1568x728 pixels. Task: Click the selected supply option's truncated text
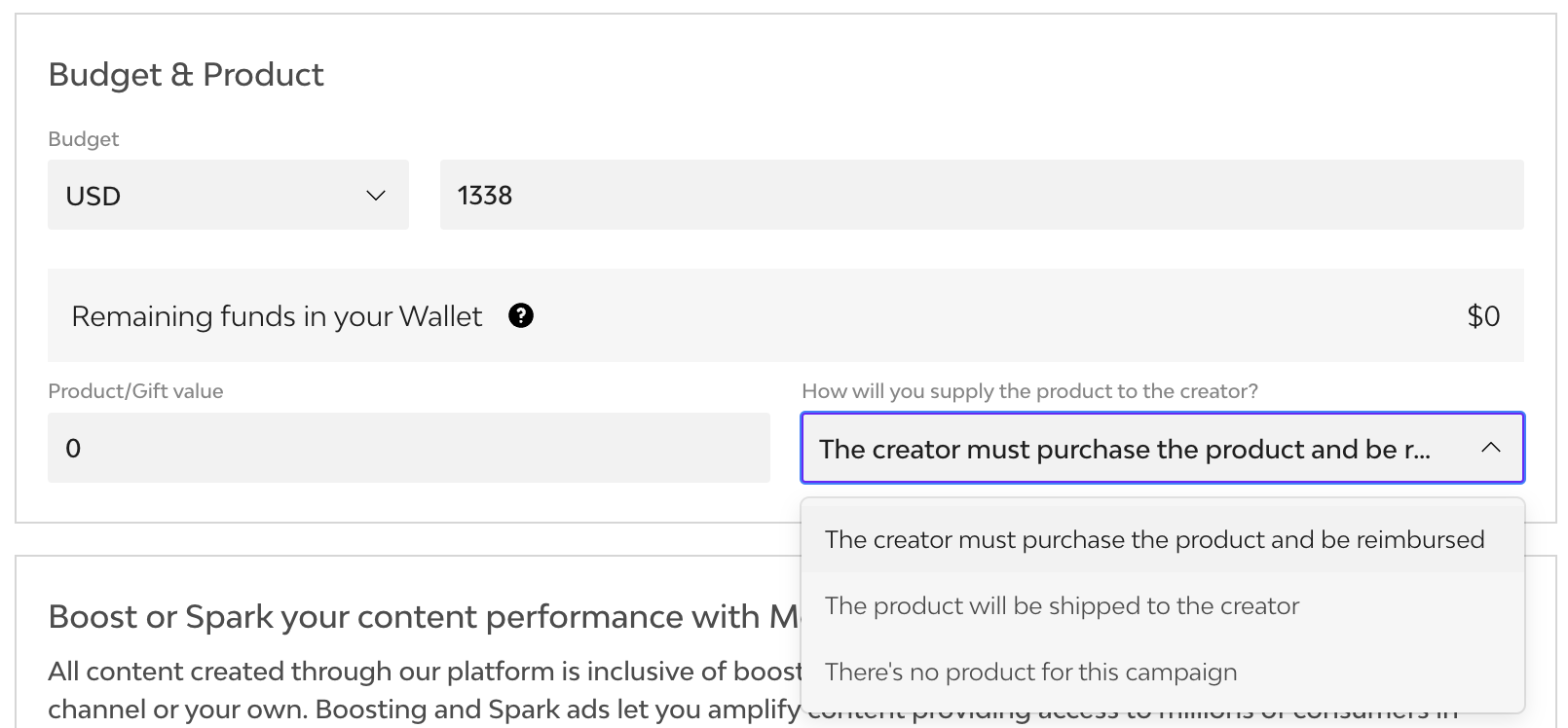coord(1124,450)
